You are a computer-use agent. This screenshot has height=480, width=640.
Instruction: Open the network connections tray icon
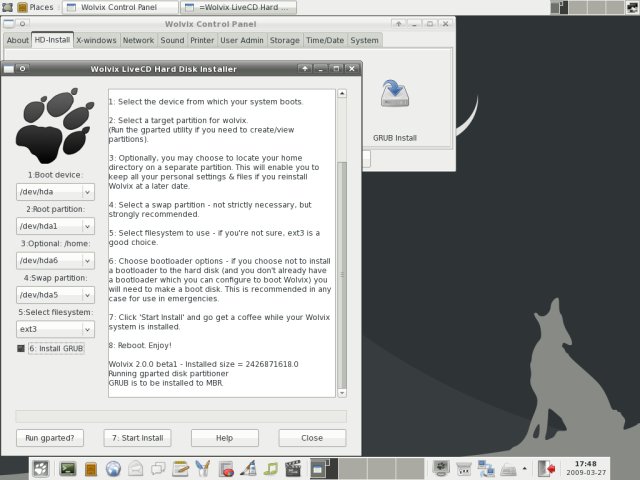coord(486,469)
